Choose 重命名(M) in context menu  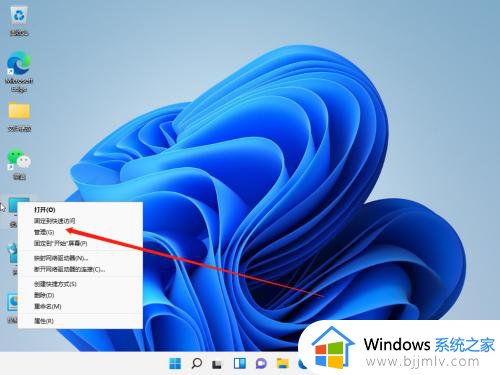click(80, 306)
